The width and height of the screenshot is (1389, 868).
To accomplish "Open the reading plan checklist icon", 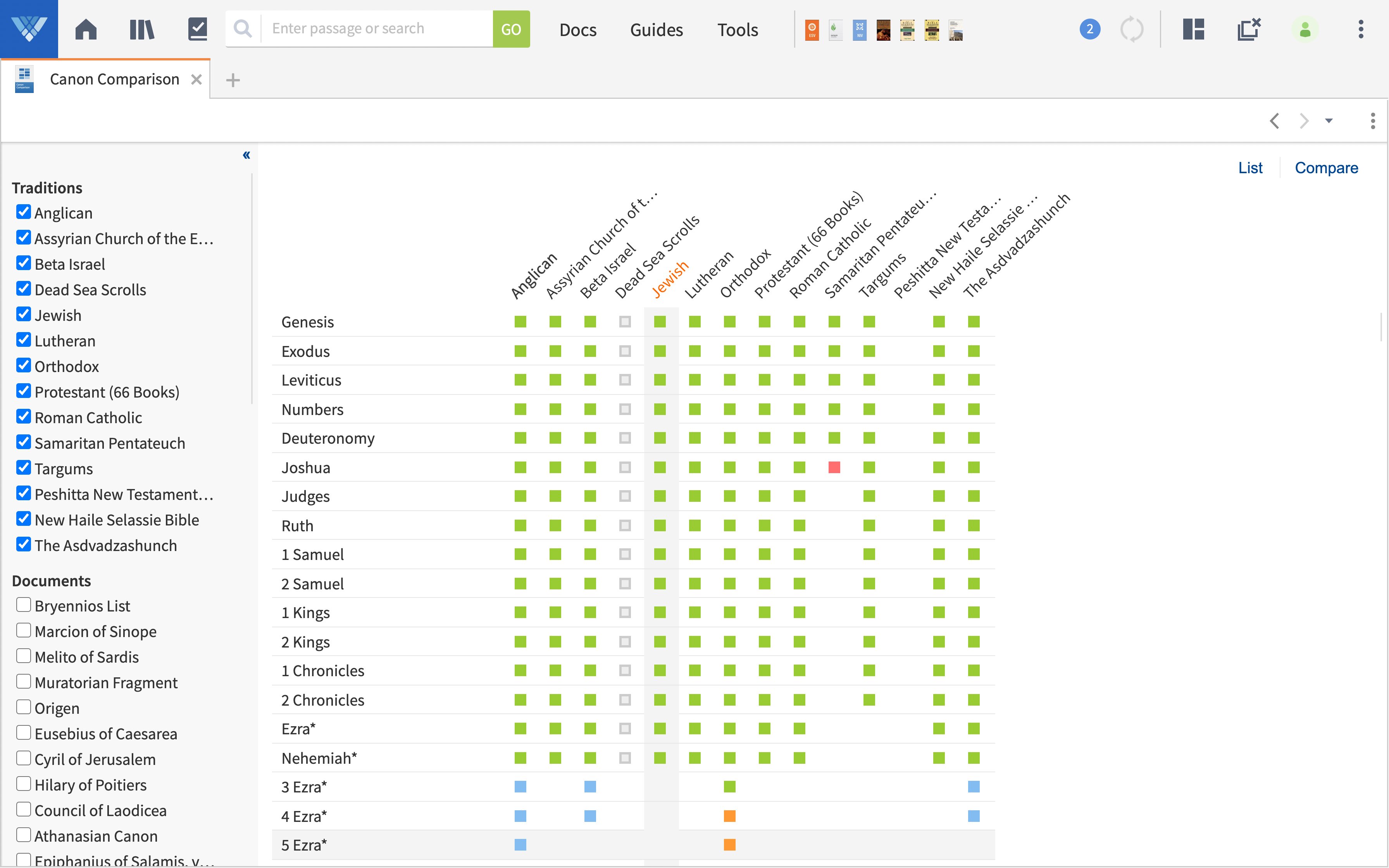I will pyautogui.click(x=197, y=29).
